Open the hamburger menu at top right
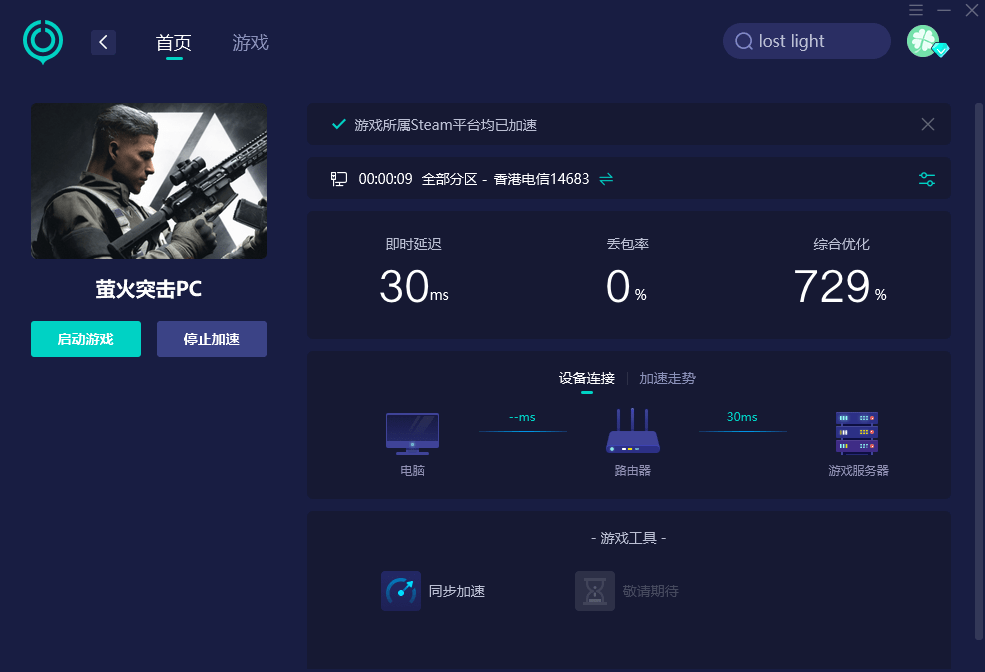Image resolution: width=985 pixels, height=672 pixels. click(916, 10)
